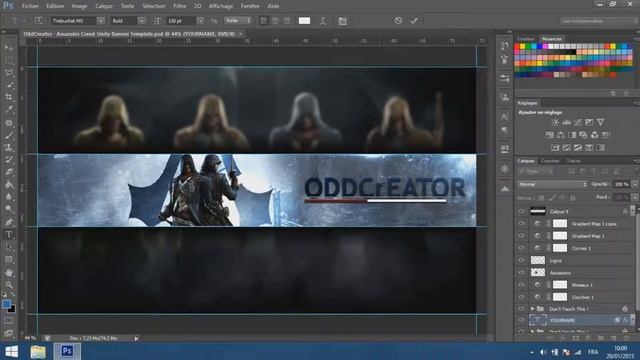Image resolution: width=640 pixels, height=360 pixels.
Task: Open the Calque menu
Action: (104, 6)
